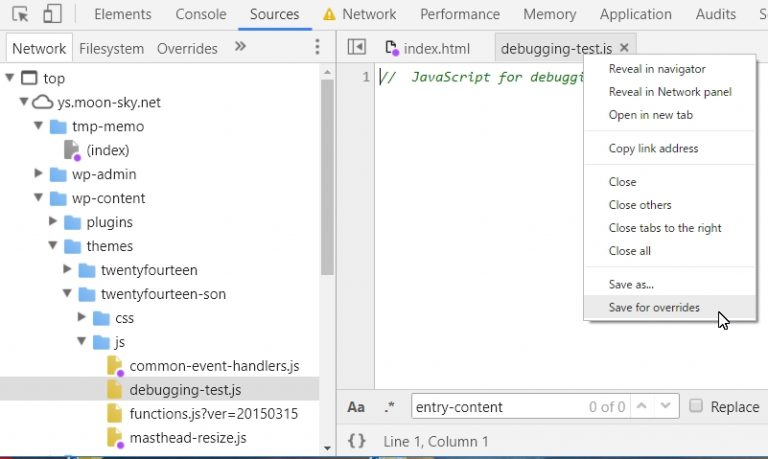Toggle match case Aa search option

pyautogui.click(x=356, y=407)
